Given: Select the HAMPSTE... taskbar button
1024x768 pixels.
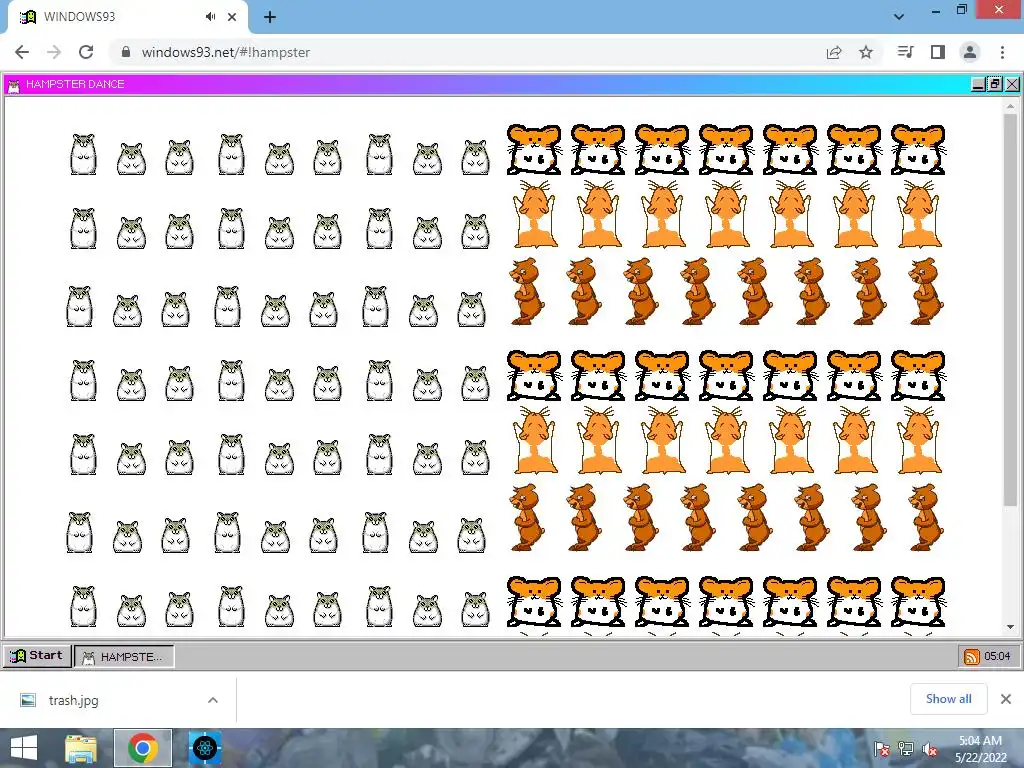Looking at the screenshot, I should (x=124, y=656).
